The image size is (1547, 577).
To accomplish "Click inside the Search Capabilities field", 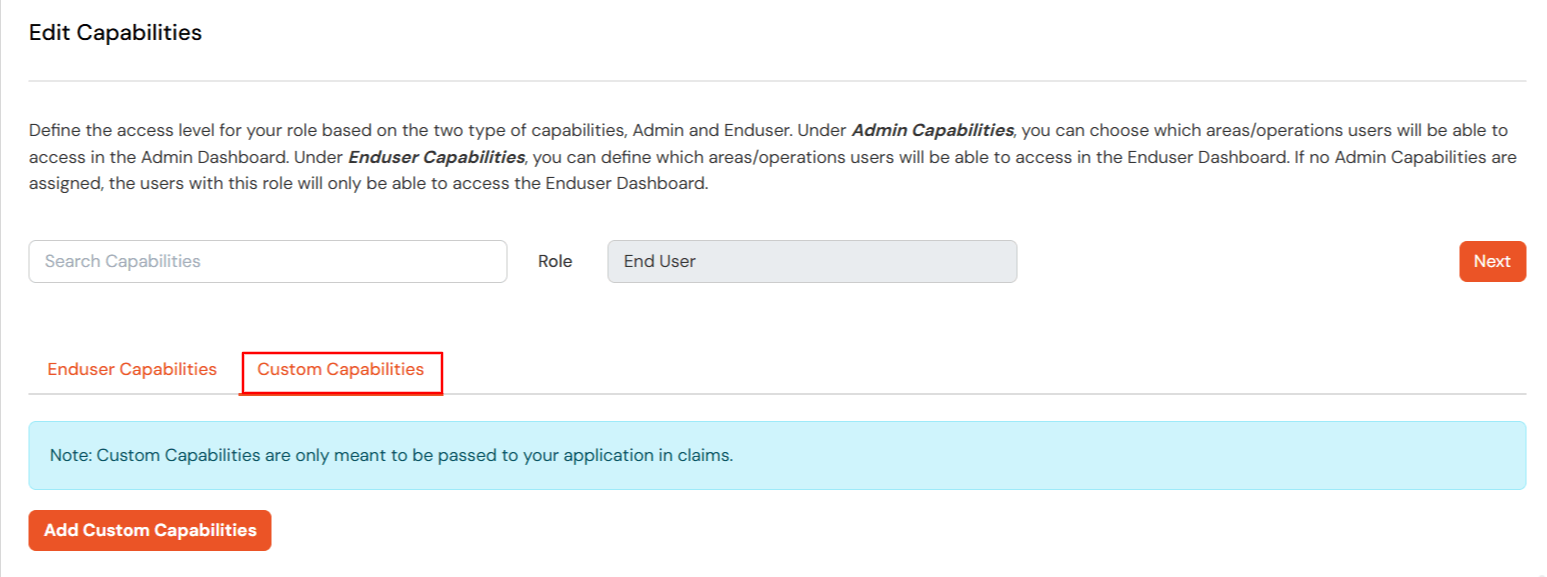I will pyautogui.click(x=267, y=261).
